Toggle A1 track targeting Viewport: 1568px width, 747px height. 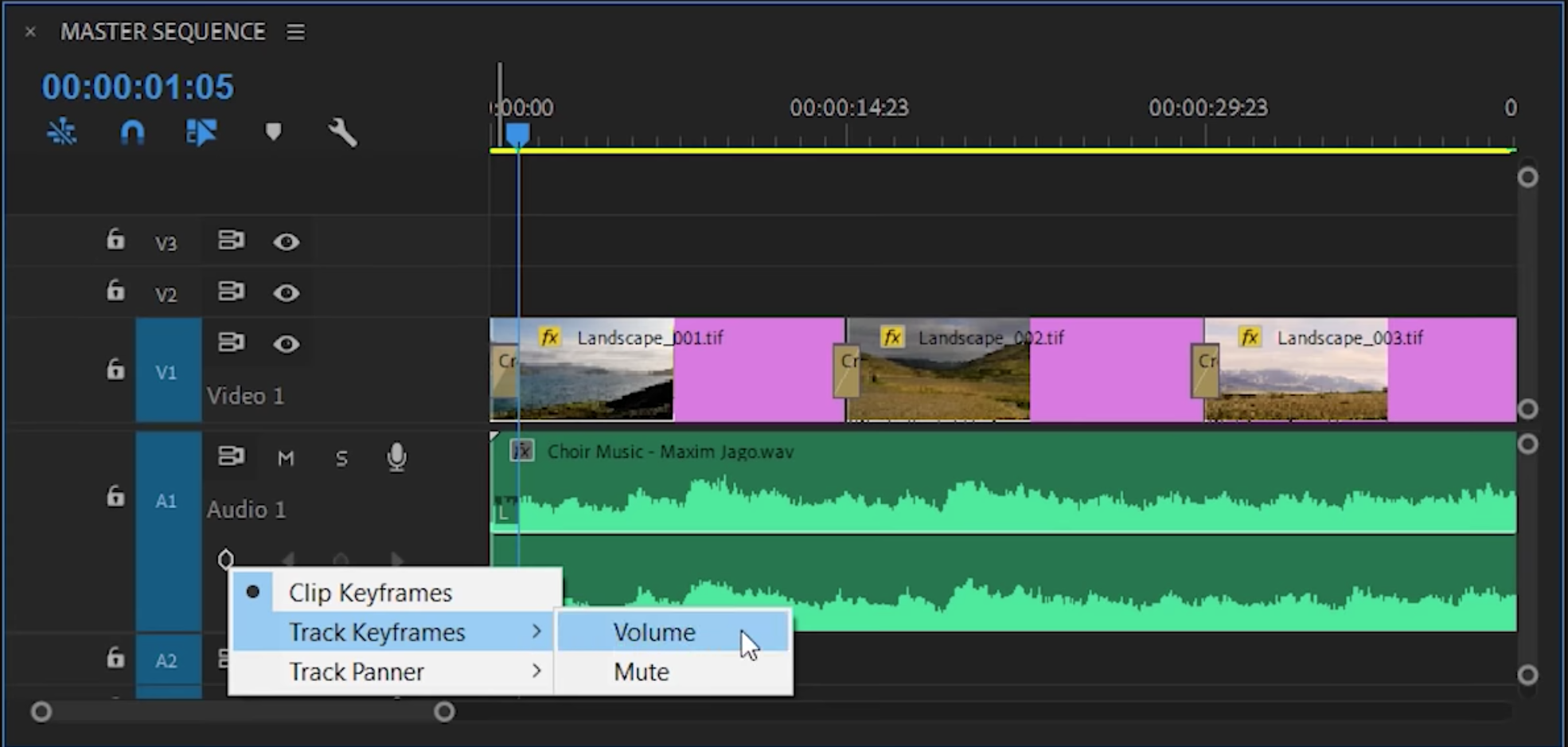click(168, 531)
